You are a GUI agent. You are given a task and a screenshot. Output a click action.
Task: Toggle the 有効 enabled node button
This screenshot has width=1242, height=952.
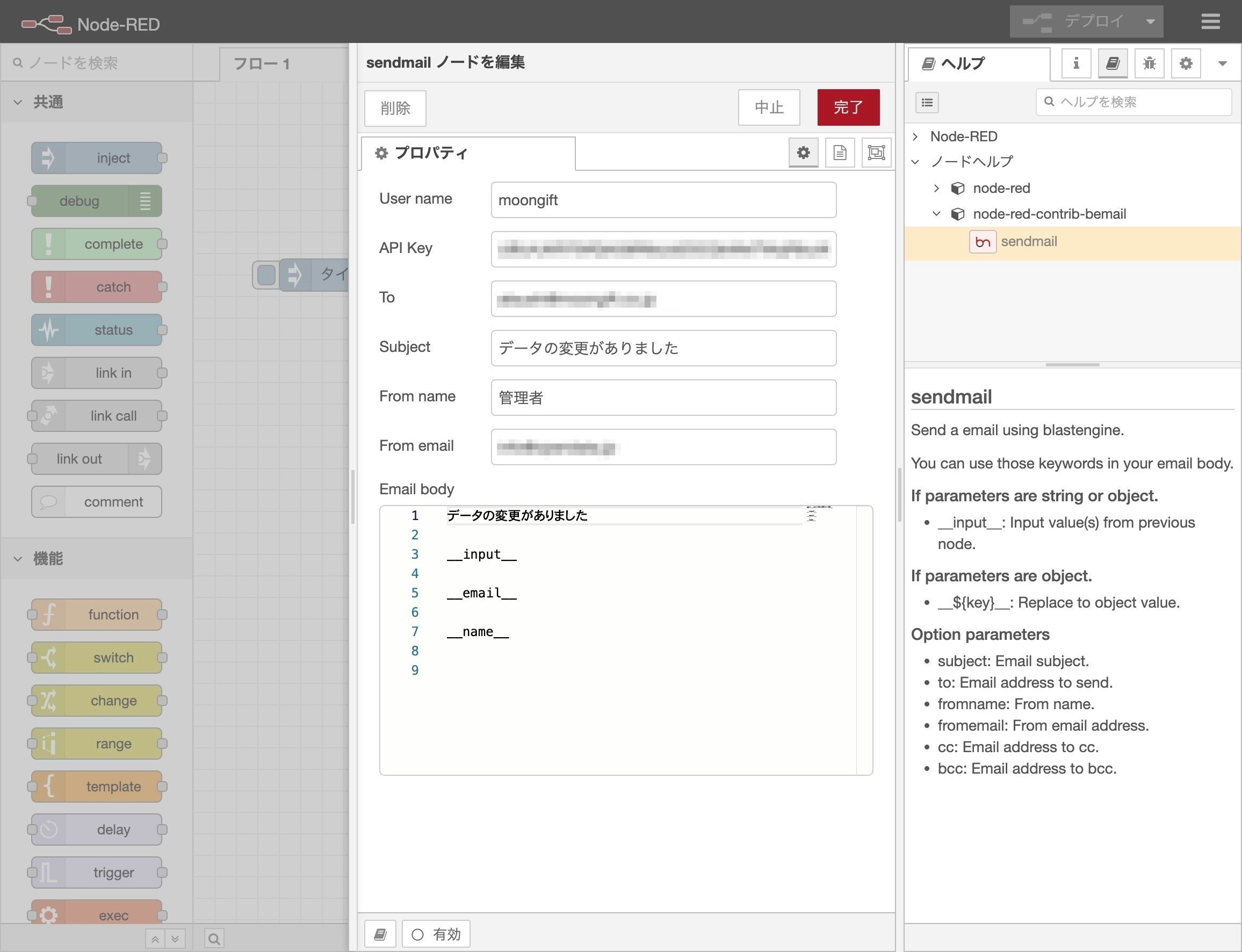pyautogui.click(x=436, y=934)
